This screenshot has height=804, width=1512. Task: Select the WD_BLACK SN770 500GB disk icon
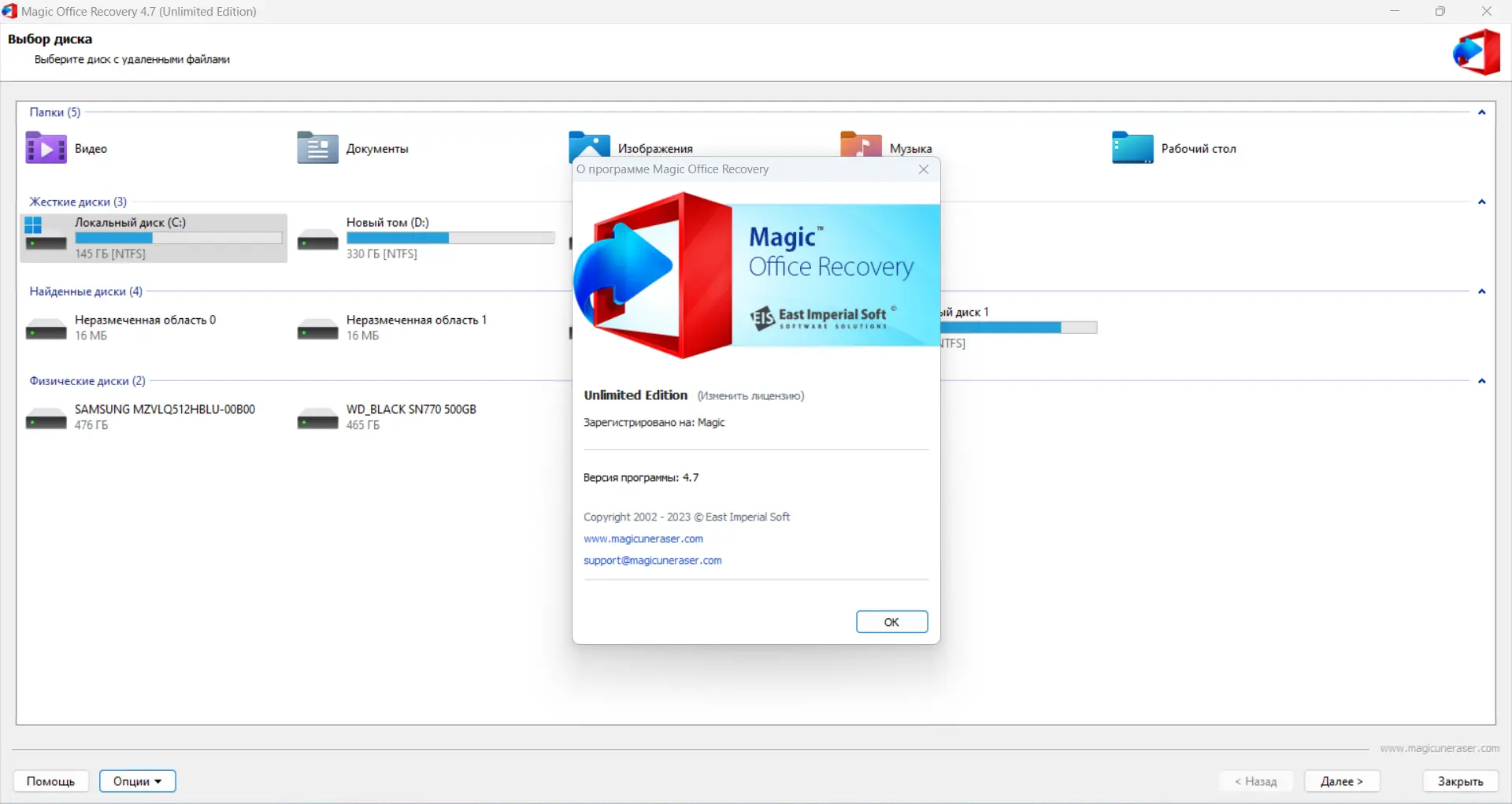(317, 418)
